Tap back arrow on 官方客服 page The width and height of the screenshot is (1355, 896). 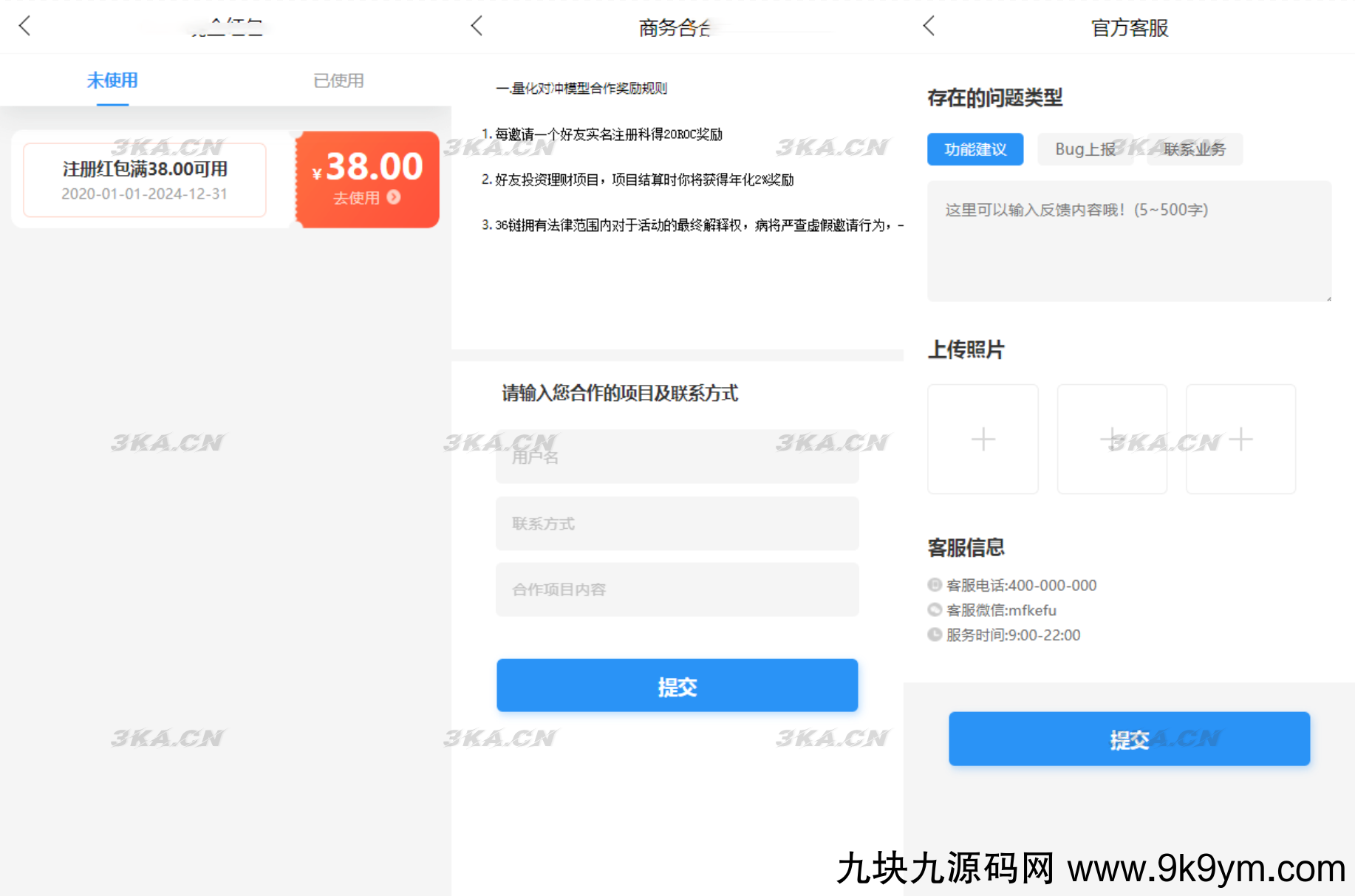(929, 27)
